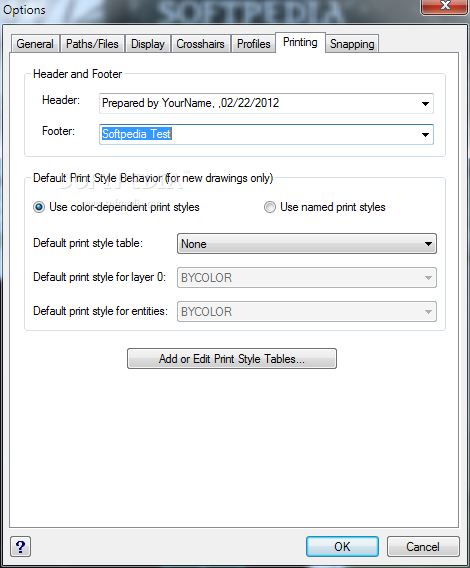Select Use color-dependent print styles
Screen dimensions: 470x568
(x=39, y=207)
